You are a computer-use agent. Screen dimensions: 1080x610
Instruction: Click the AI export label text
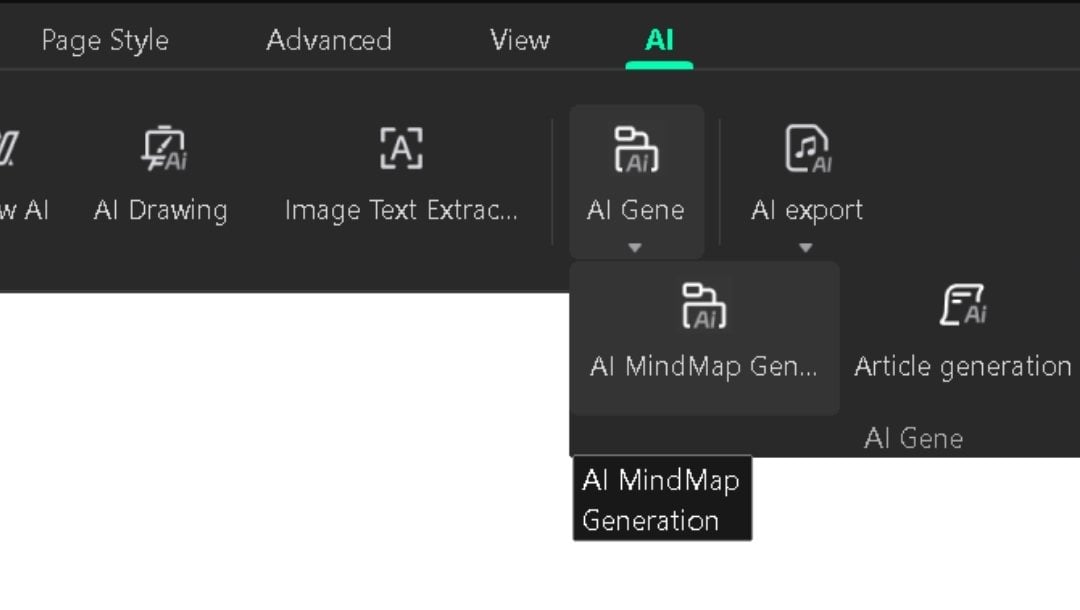[806, 210]
